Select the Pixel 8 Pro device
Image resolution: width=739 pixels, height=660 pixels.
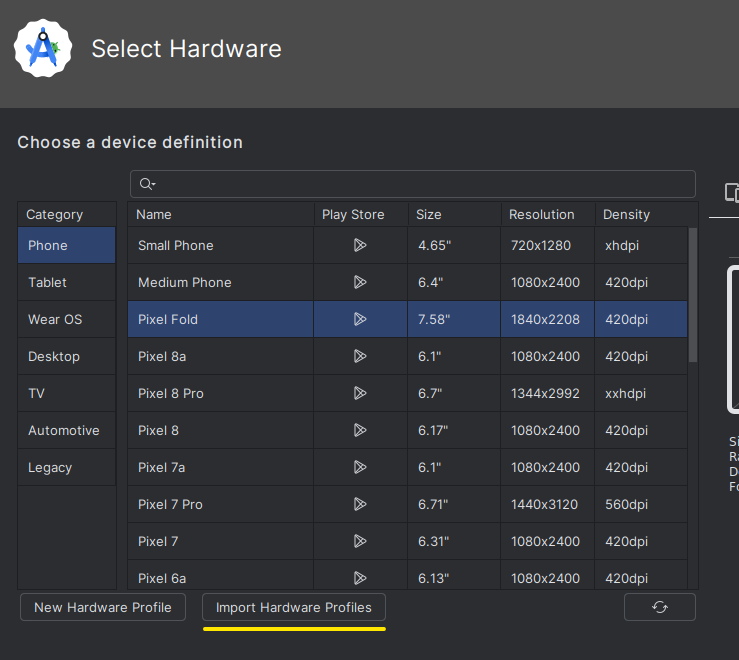[221, 393]
